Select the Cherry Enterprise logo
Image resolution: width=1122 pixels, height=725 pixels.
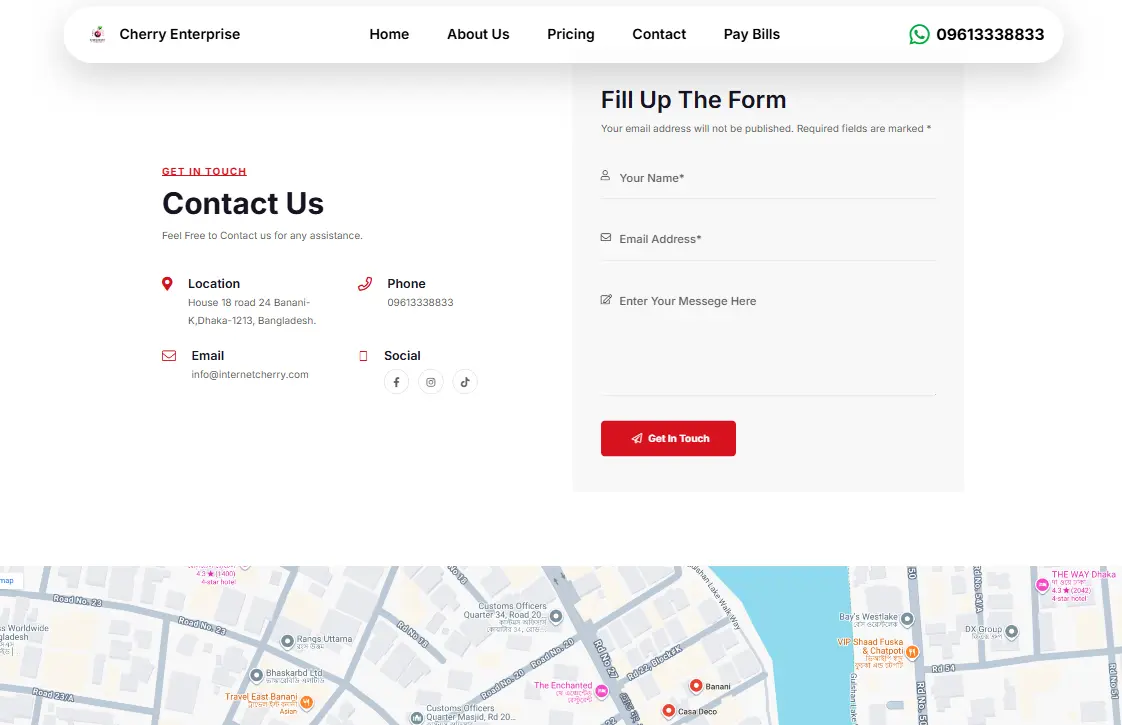click(97, 33)
